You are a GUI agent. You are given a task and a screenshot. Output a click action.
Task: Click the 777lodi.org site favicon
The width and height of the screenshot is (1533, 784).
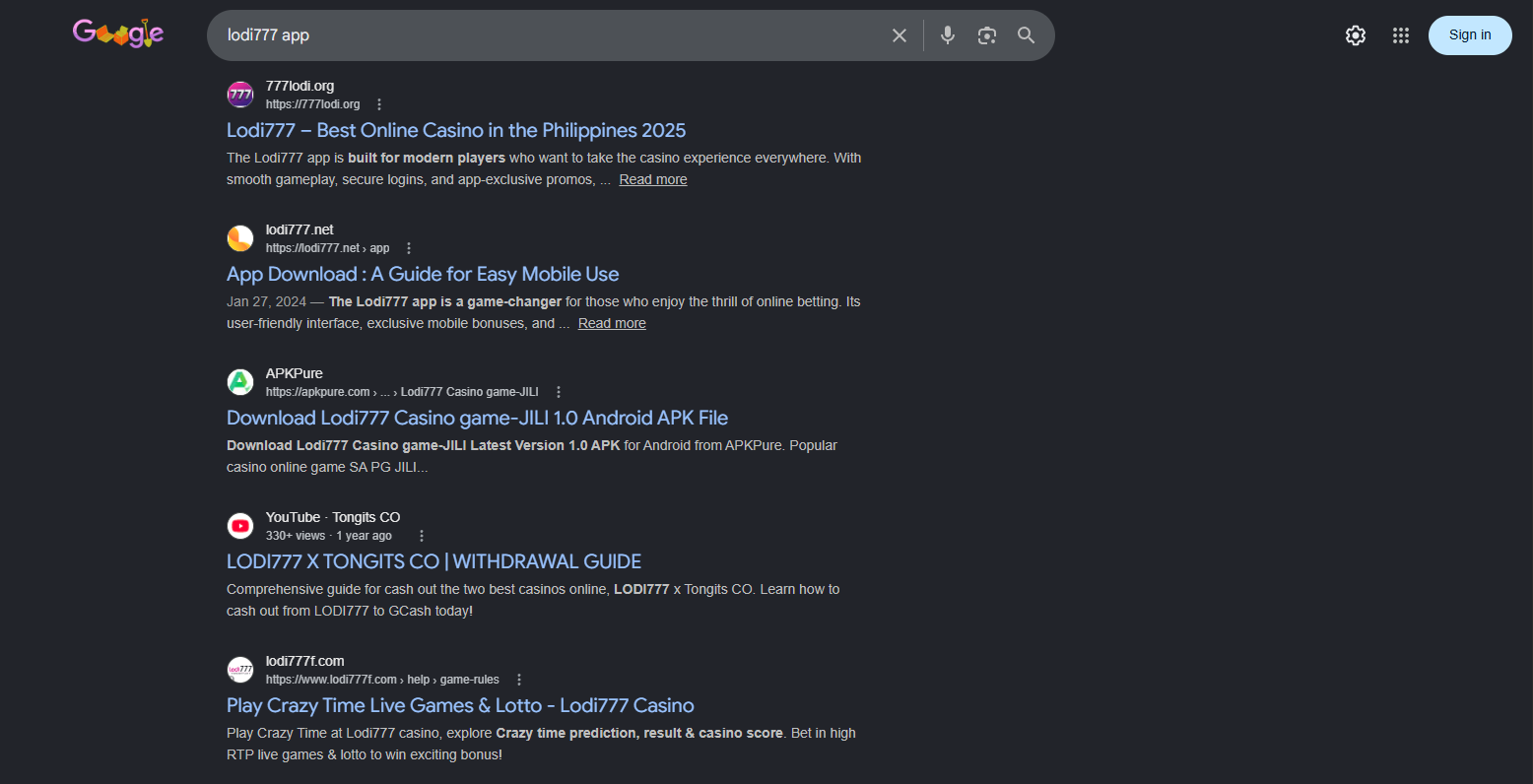pos(240,95)
